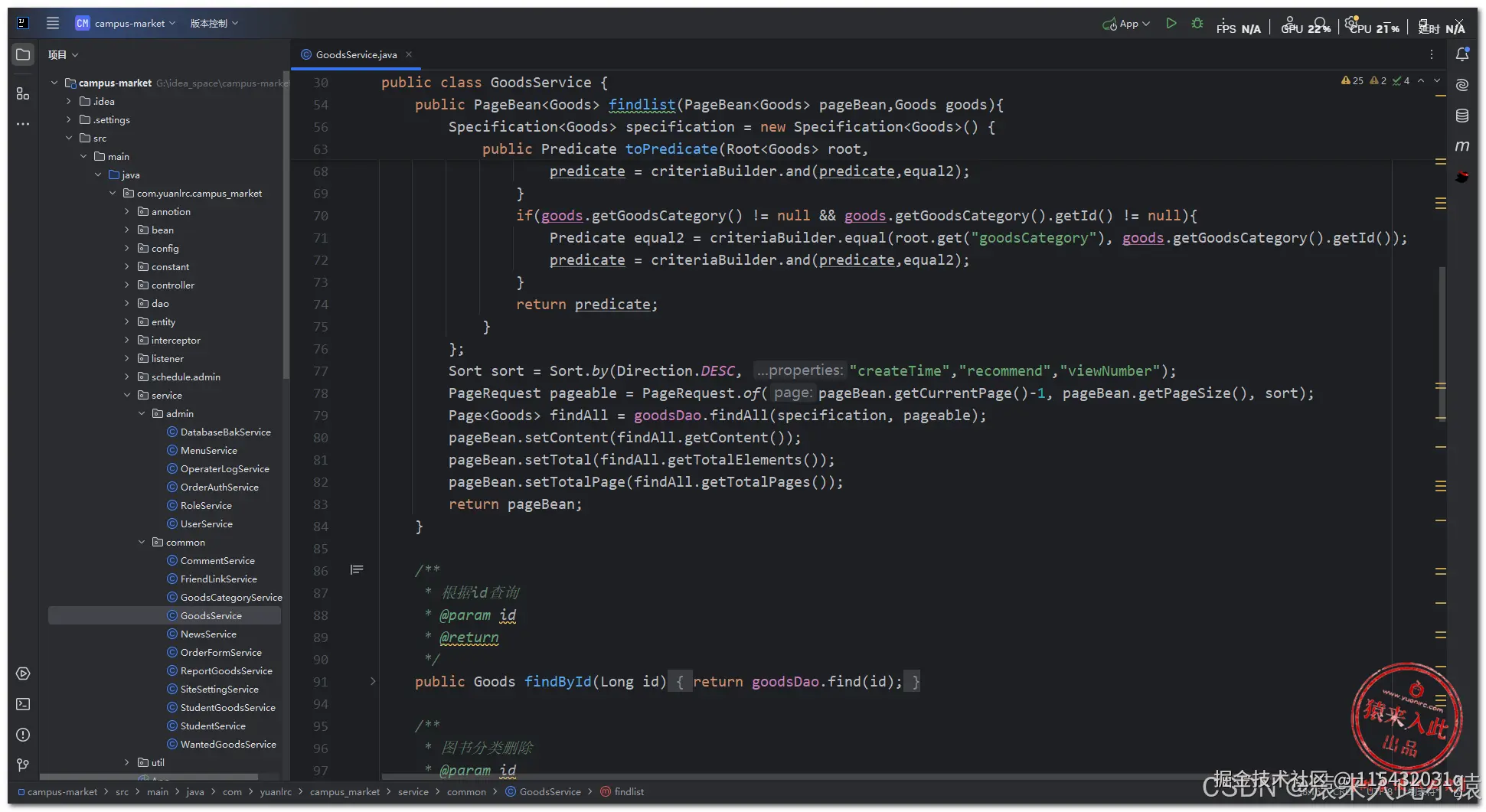Viewport: 1486px width, 812px height.
Task: Click the editor horizontal scrollbar
Action: (x=796, y=777)
